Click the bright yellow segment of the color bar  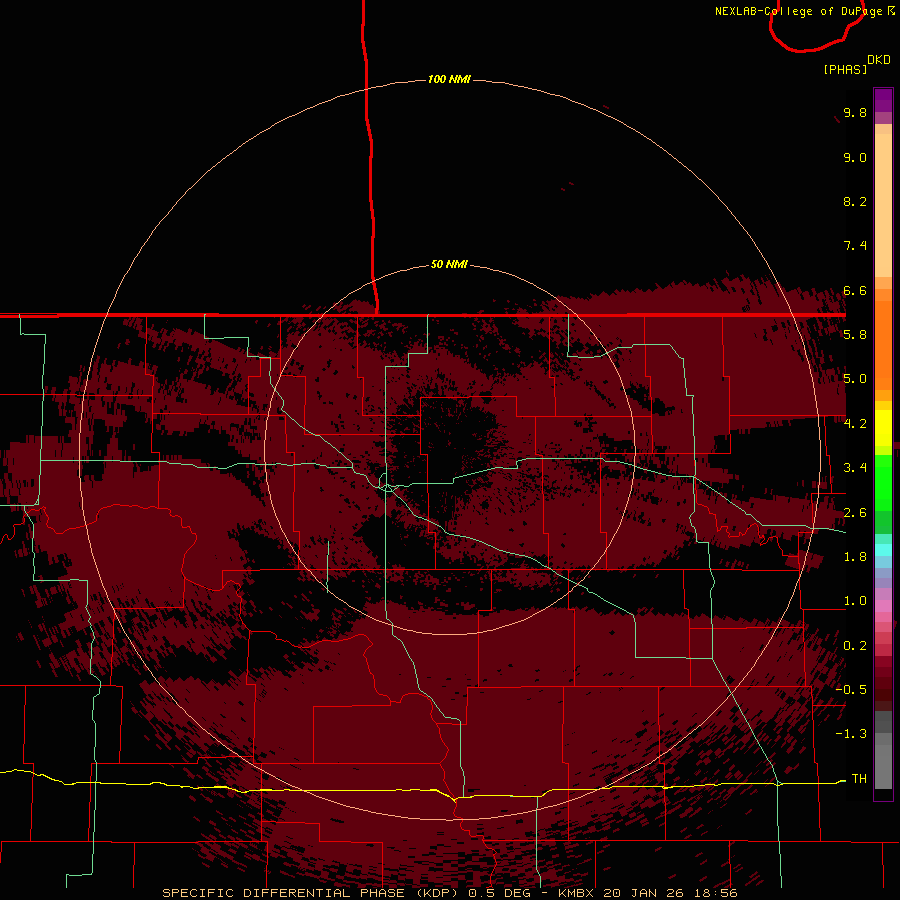coord(883,428)
